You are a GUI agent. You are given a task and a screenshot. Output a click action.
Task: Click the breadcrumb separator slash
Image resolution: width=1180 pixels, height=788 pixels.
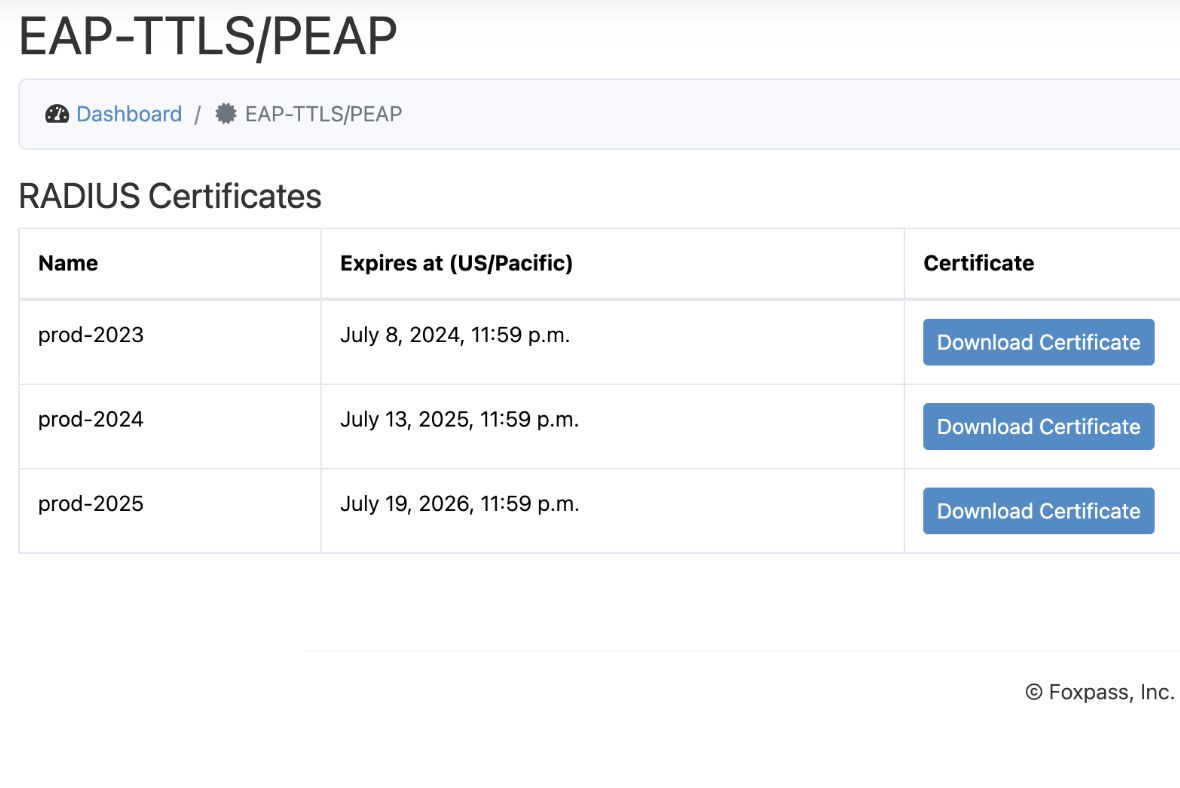[x=199, y=113]
